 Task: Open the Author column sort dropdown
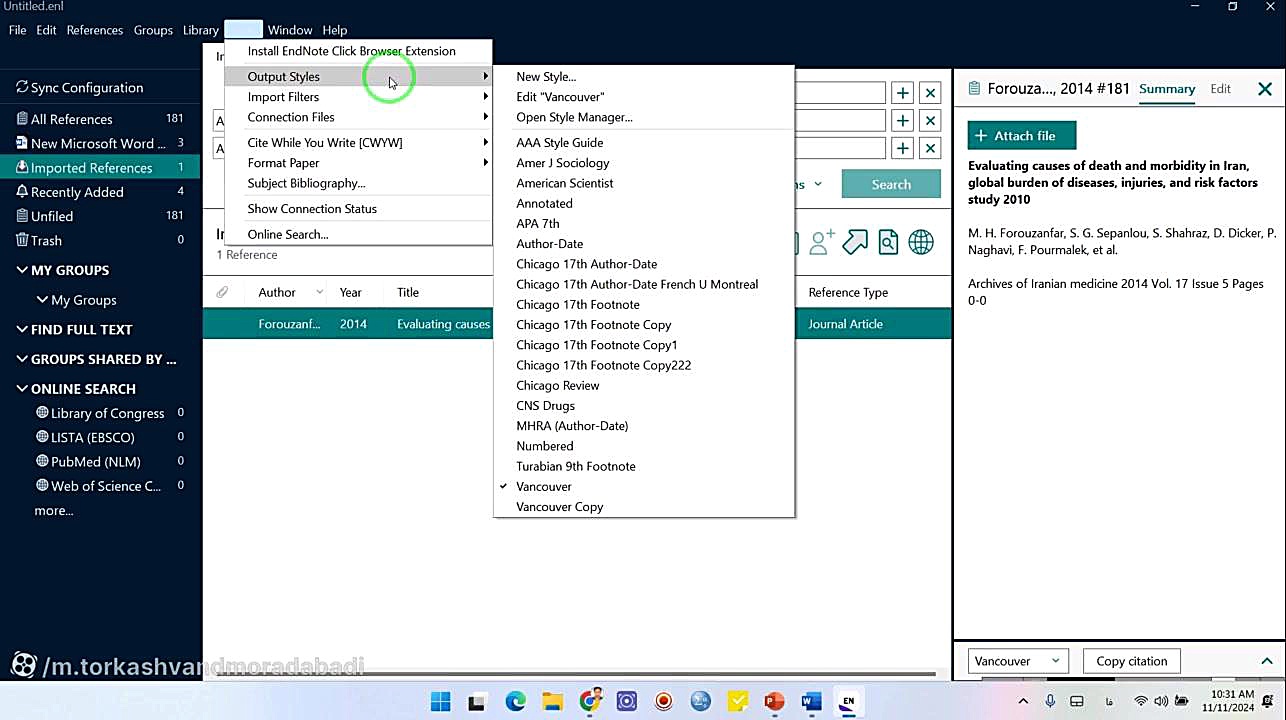click(x=319, y=292)
